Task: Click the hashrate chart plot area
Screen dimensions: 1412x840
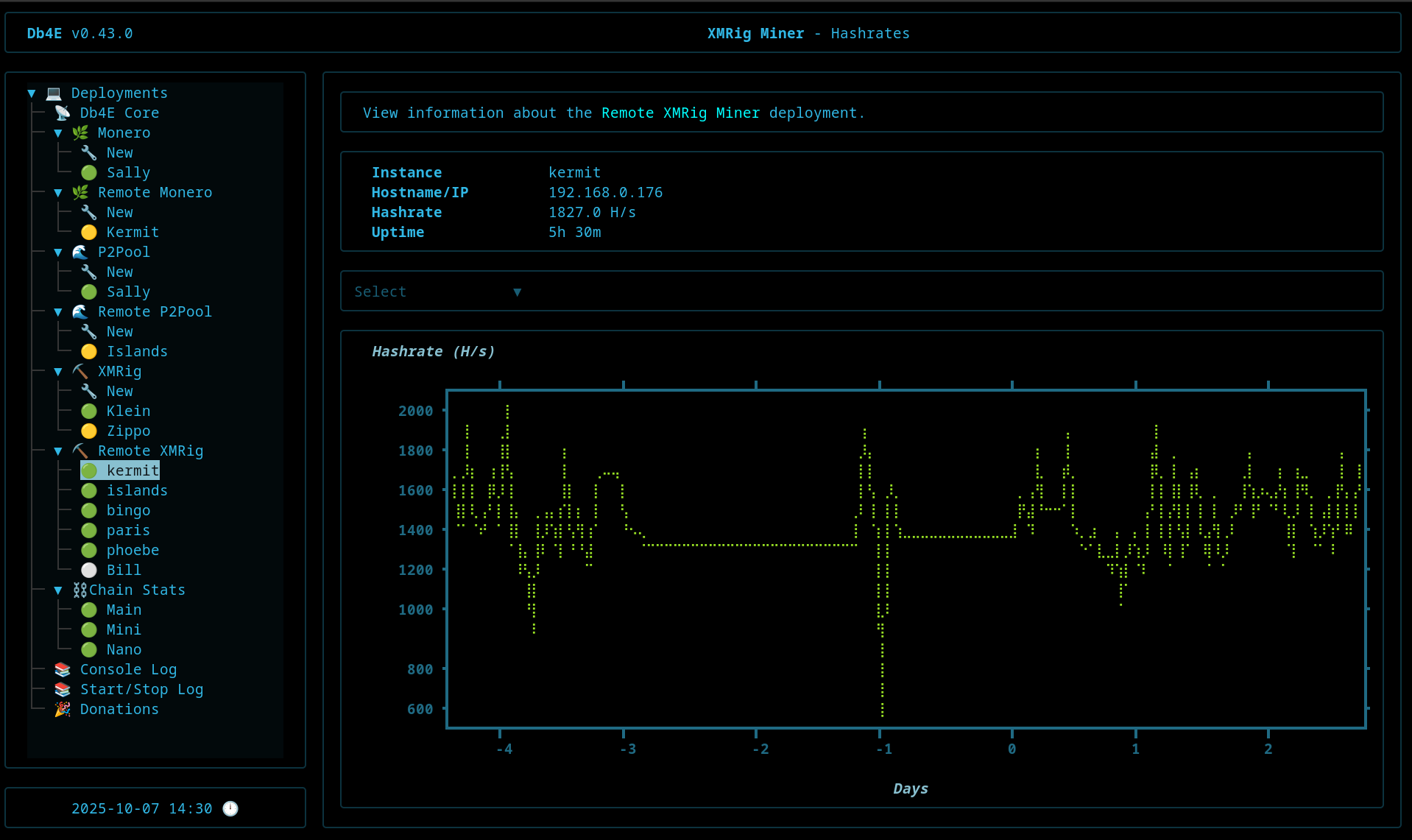Action: [x=906, y=559]
